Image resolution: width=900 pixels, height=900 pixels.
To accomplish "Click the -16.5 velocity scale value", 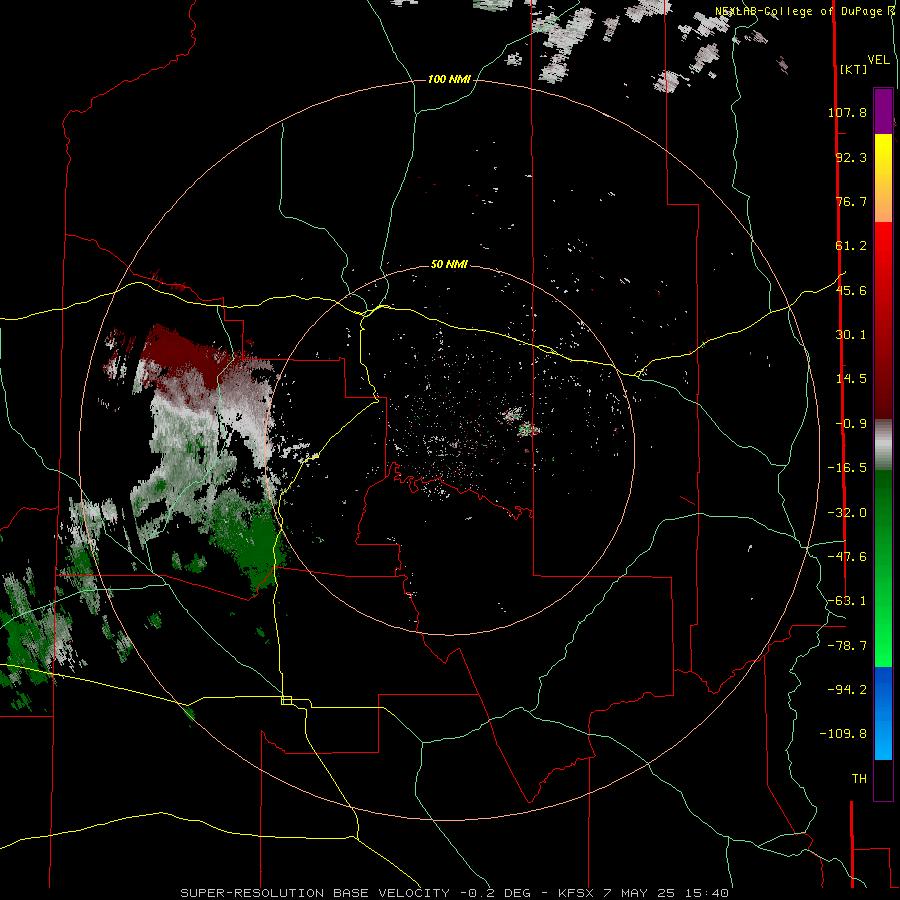I will coord(847,468).
